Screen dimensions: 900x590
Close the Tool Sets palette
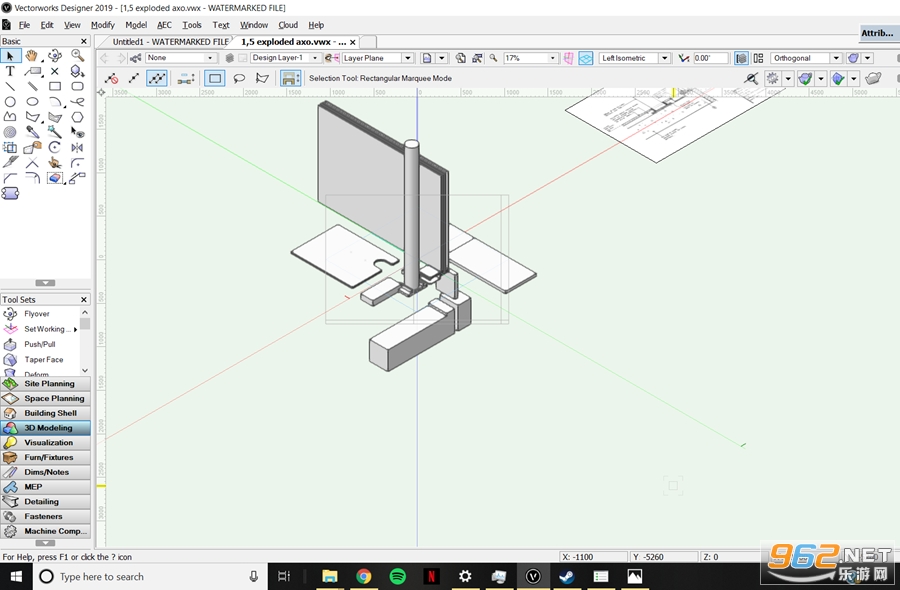(x=84, y=300)
